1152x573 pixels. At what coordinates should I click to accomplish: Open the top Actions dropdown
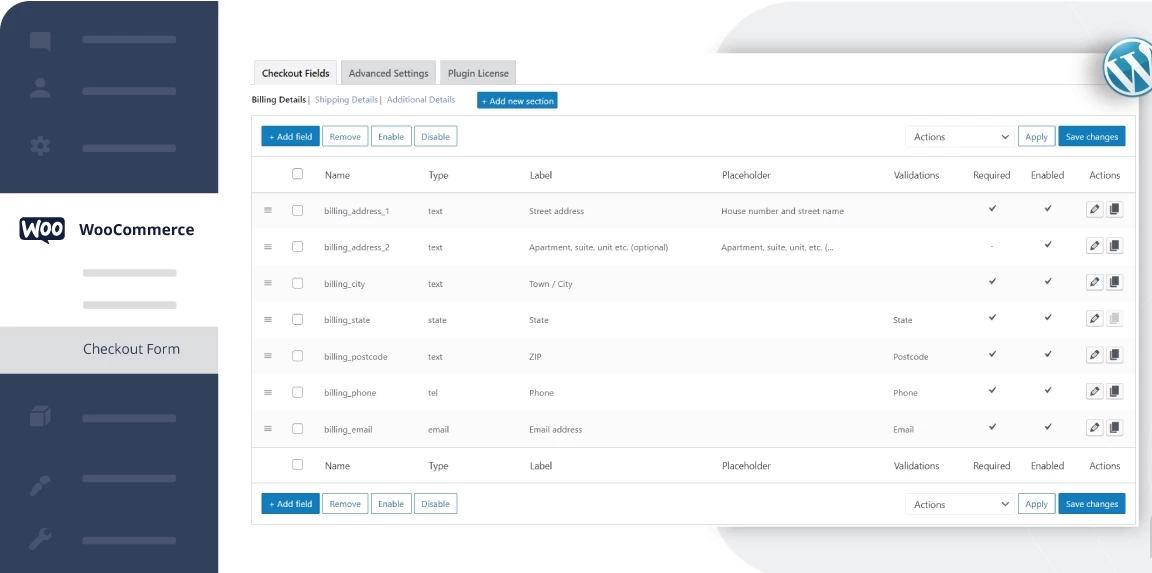click(x=960, y=137)
